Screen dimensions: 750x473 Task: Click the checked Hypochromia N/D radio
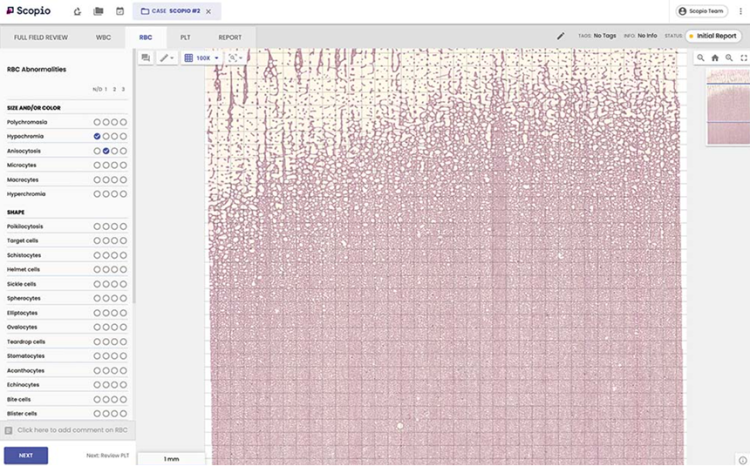[97, 136]
